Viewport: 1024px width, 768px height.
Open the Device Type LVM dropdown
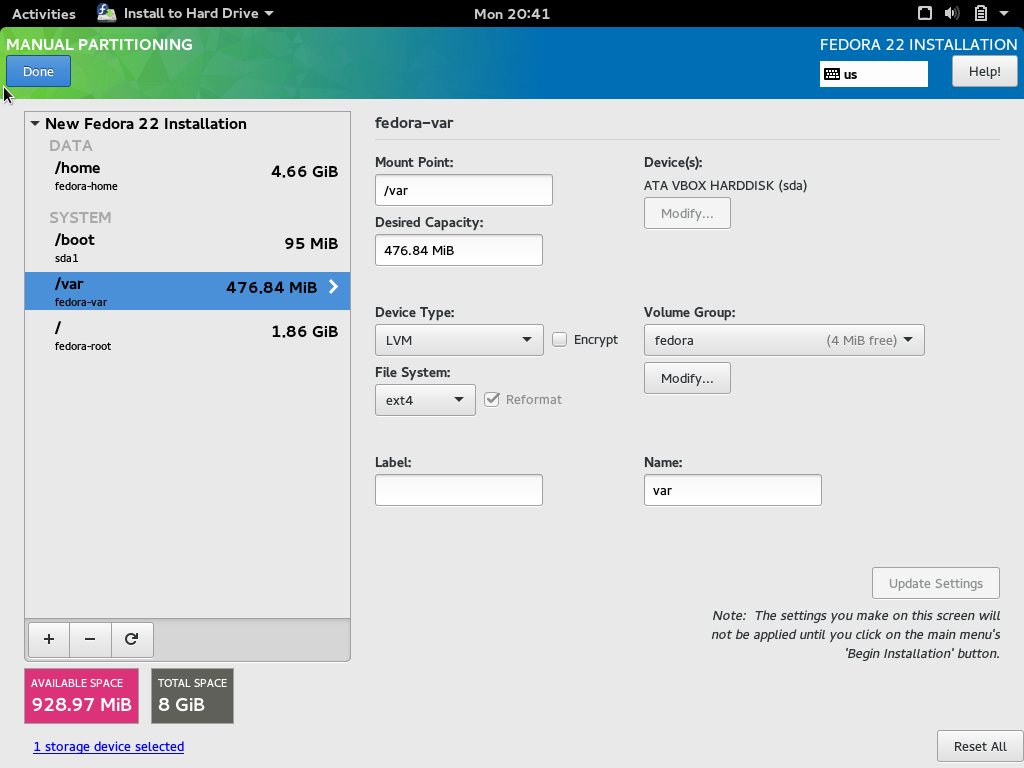[459, 340]
